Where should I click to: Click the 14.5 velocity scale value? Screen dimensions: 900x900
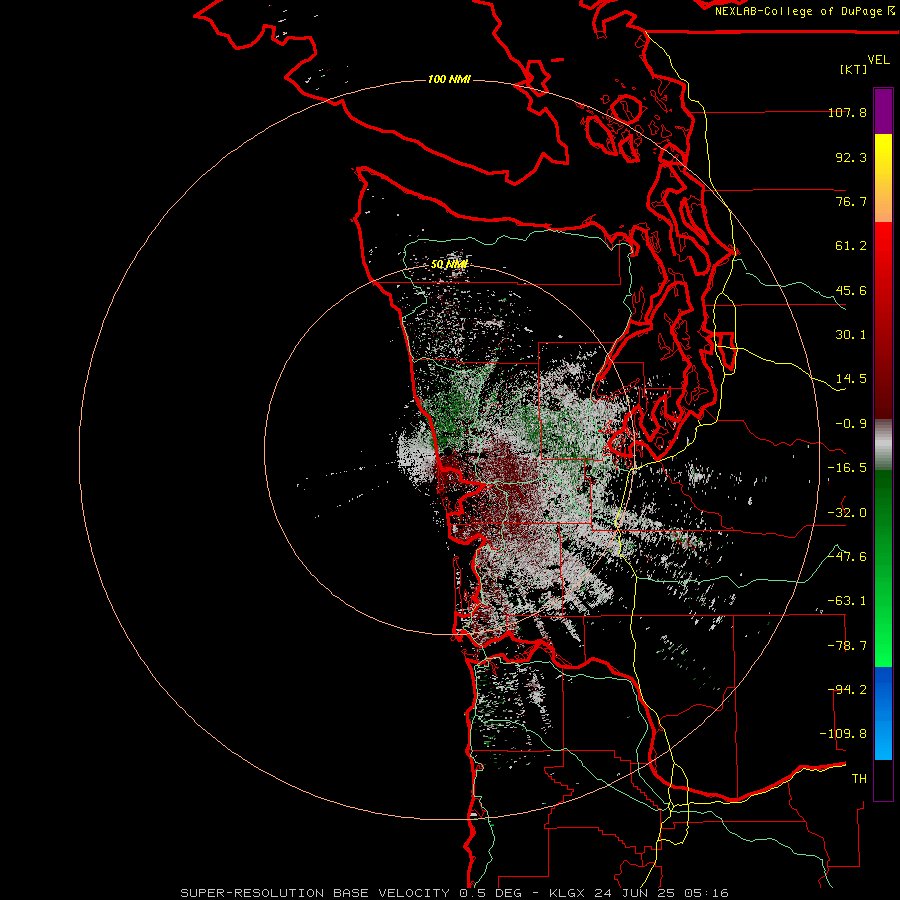pos(851,379)
